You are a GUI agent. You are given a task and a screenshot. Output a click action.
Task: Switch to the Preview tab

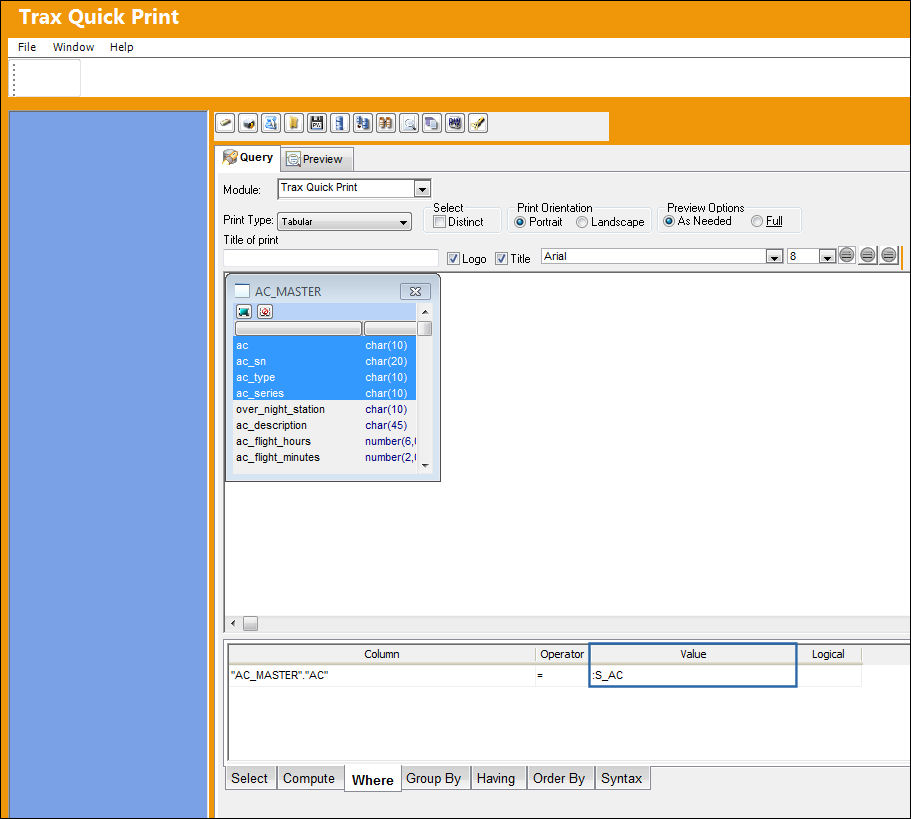tap(317, 159)
